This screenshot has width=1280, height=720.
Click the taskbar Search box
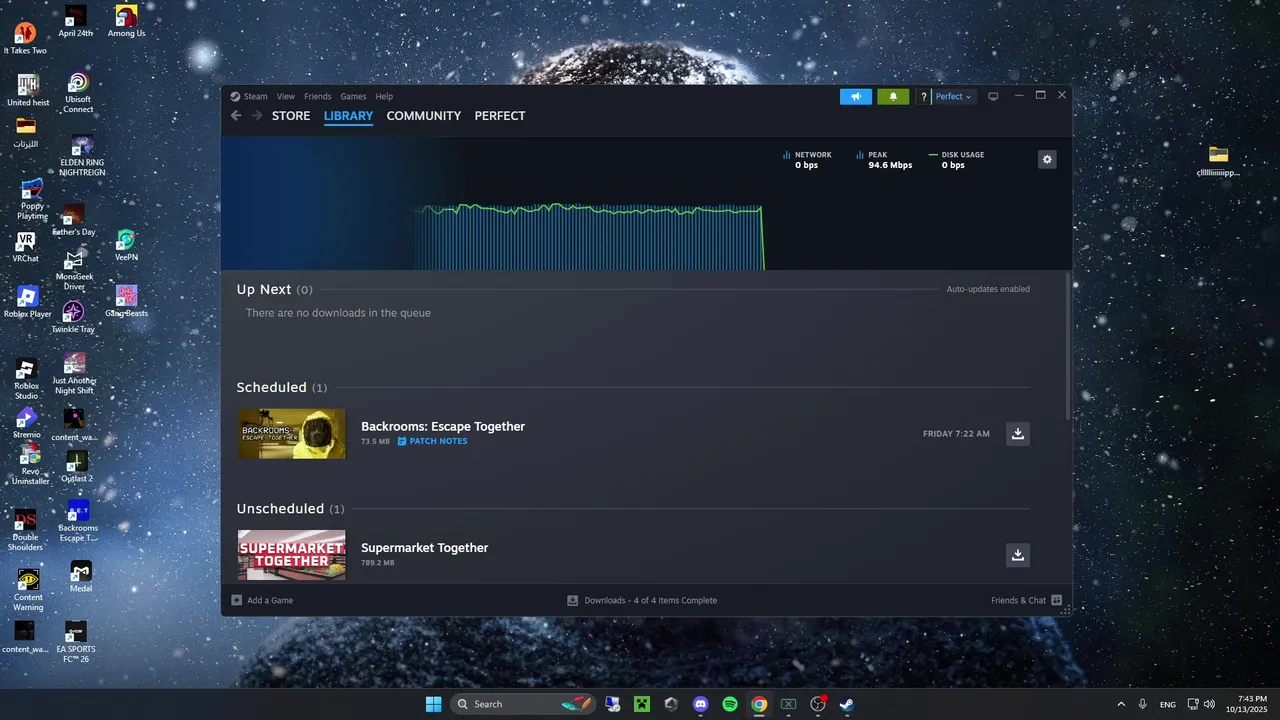pyautogui.click(x=523, y=704)
